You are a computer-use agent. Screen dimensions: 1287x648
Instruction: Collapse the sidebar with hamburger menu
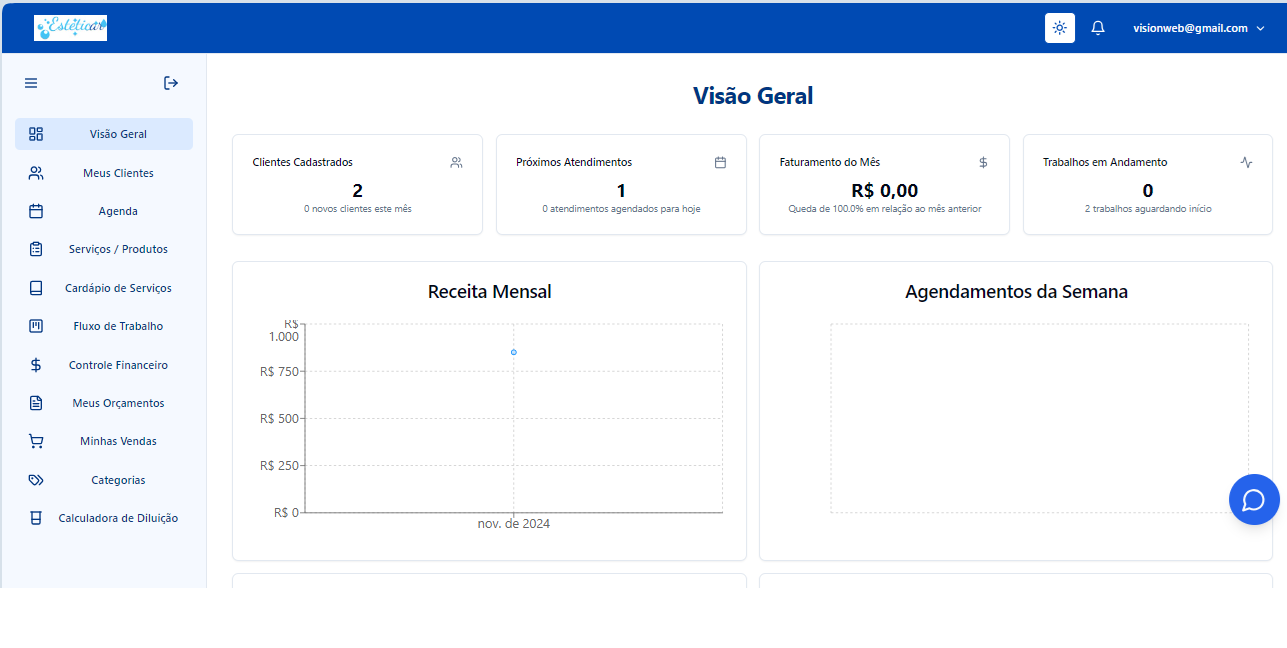[31, 83]
